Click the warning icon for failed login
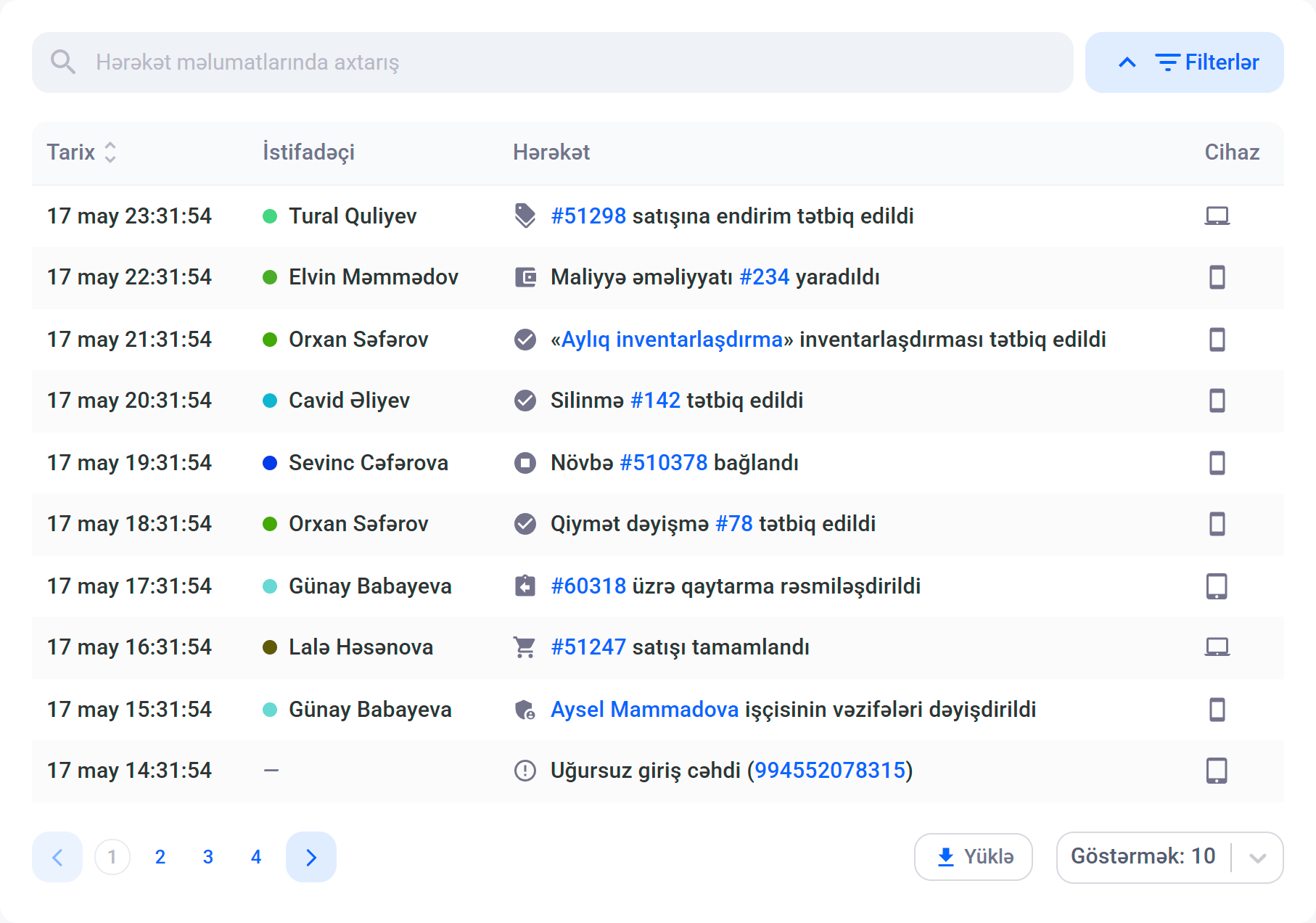 coord(525,771)
